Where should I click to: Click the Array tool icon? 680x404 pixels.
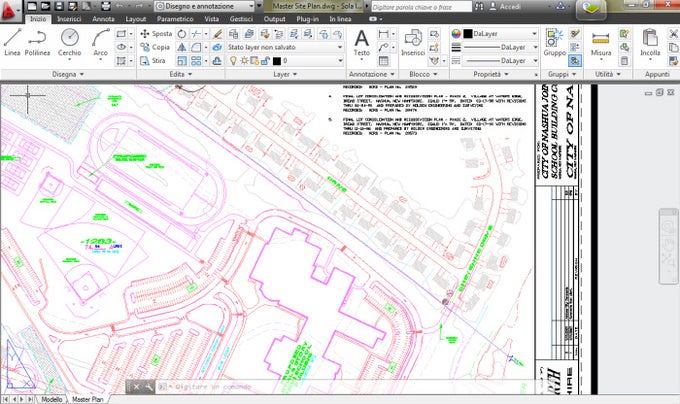click(196, 61)
